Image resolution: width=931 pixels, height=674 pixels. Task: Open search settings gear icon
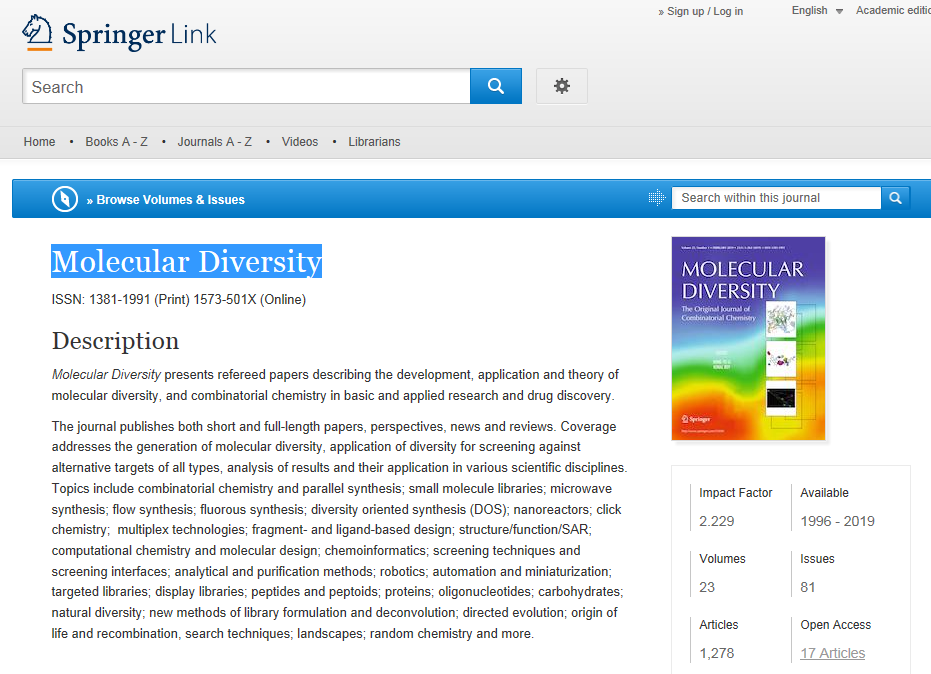(x=562, y=87)
